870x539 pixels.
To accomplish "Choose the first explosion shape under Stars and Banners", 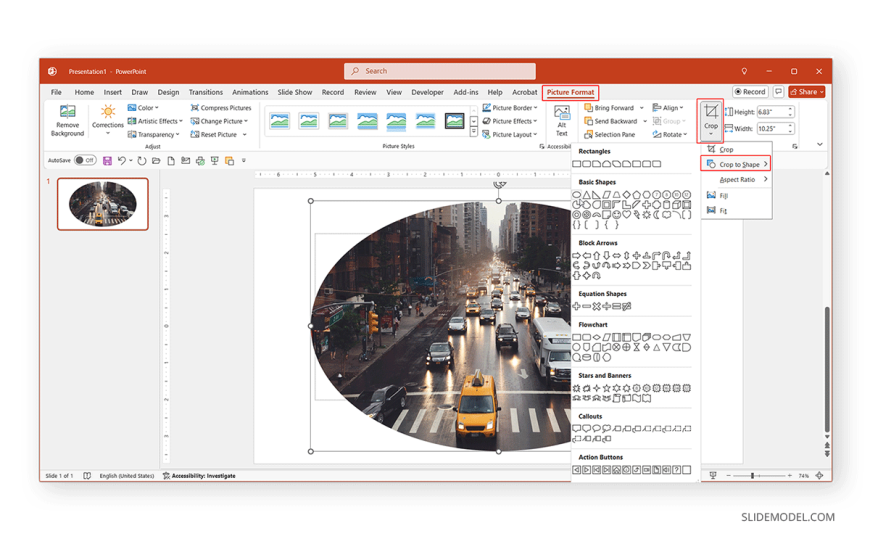I will point(576,388).
